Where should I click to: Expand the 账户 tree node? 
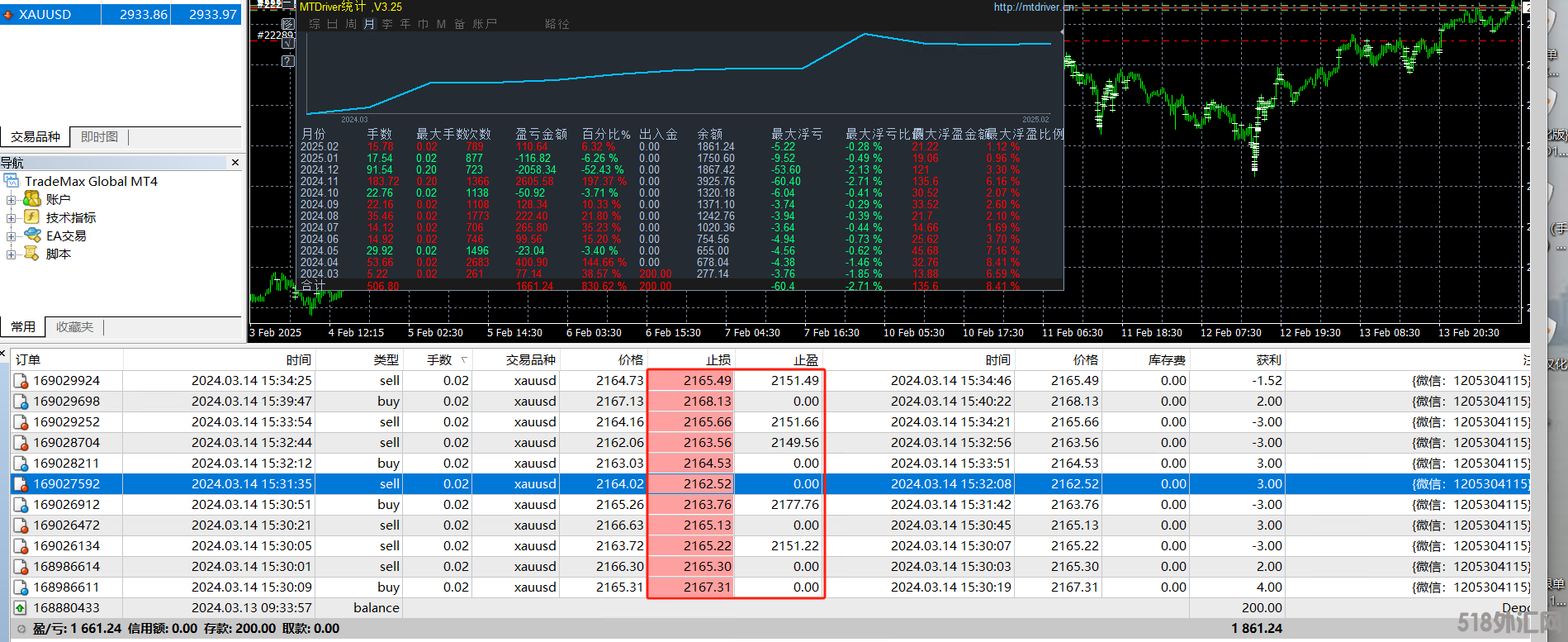point(12,199)
